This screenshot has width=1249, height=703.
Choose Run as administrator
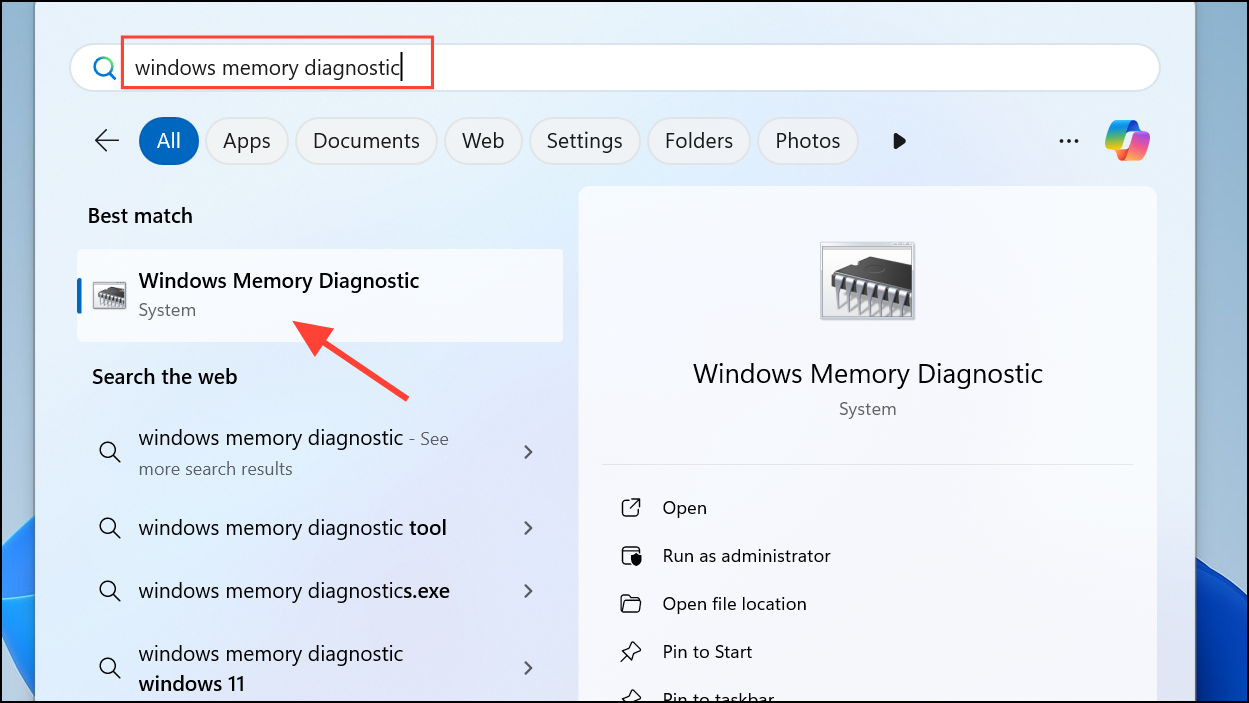[x=746, y=556]
